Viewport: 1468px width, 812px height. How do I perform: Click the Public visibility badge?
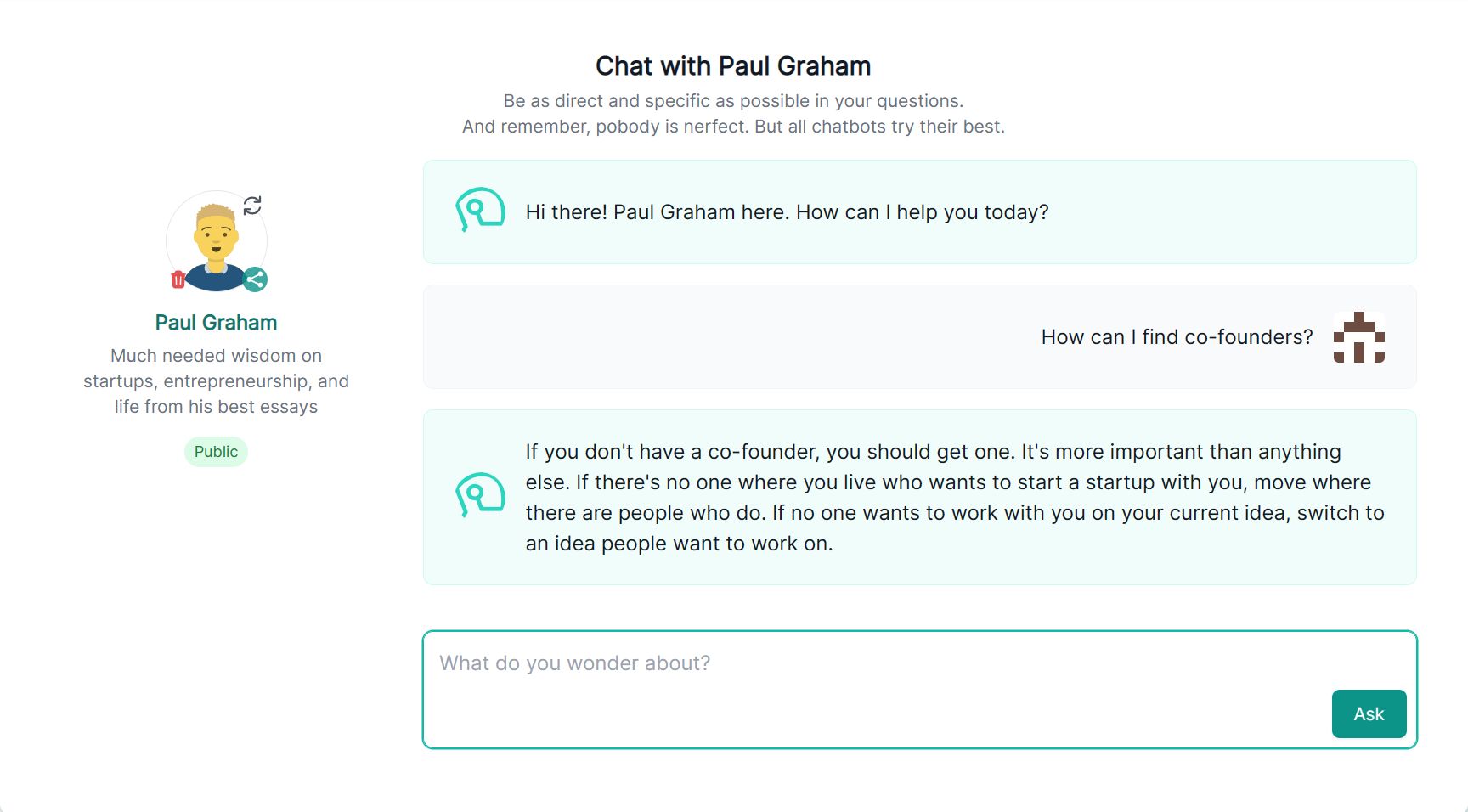coord(216,451)
